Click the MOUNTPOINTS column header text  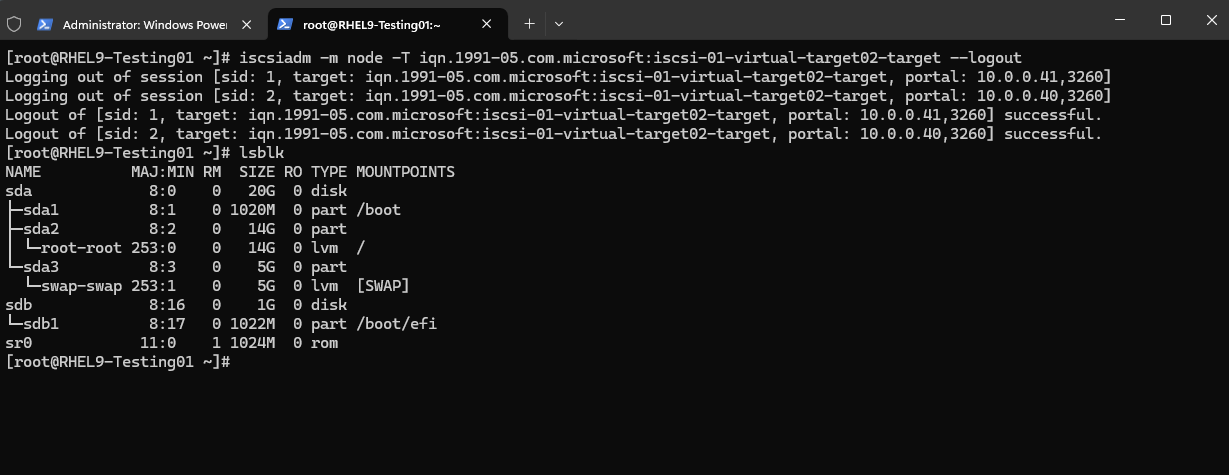tap(405, 172)
